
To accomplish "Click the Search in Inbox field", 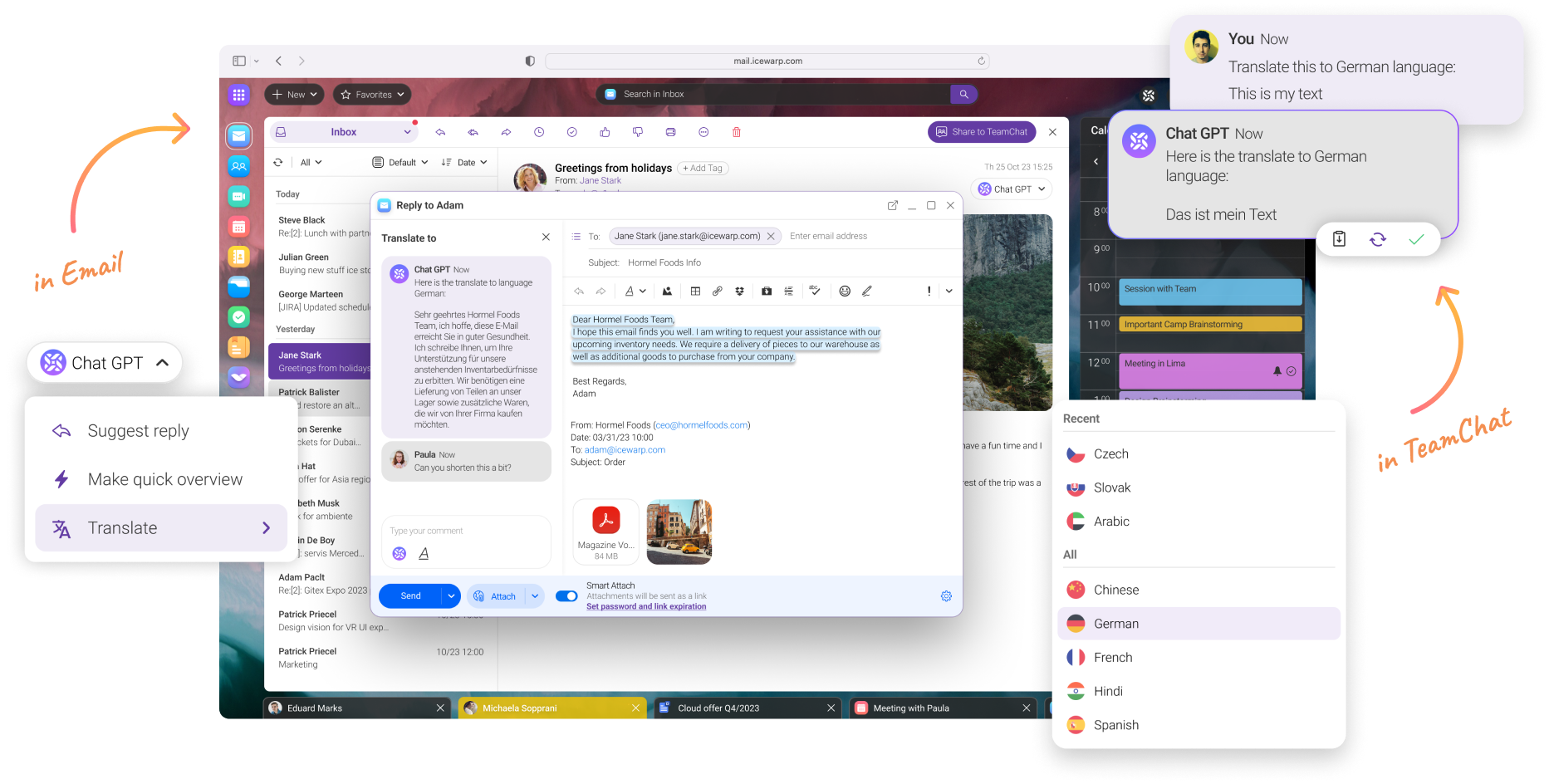I will [x=774, y=95].
